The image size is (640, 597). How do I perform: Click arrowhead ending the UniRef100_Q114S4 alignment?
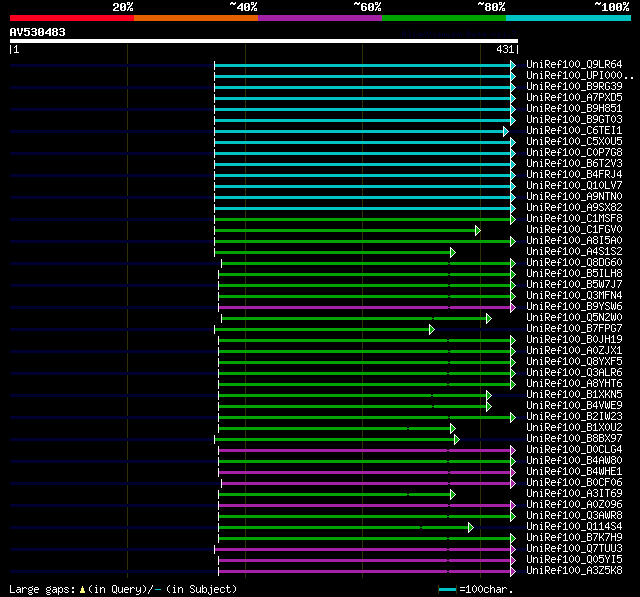tap(471, 528)
